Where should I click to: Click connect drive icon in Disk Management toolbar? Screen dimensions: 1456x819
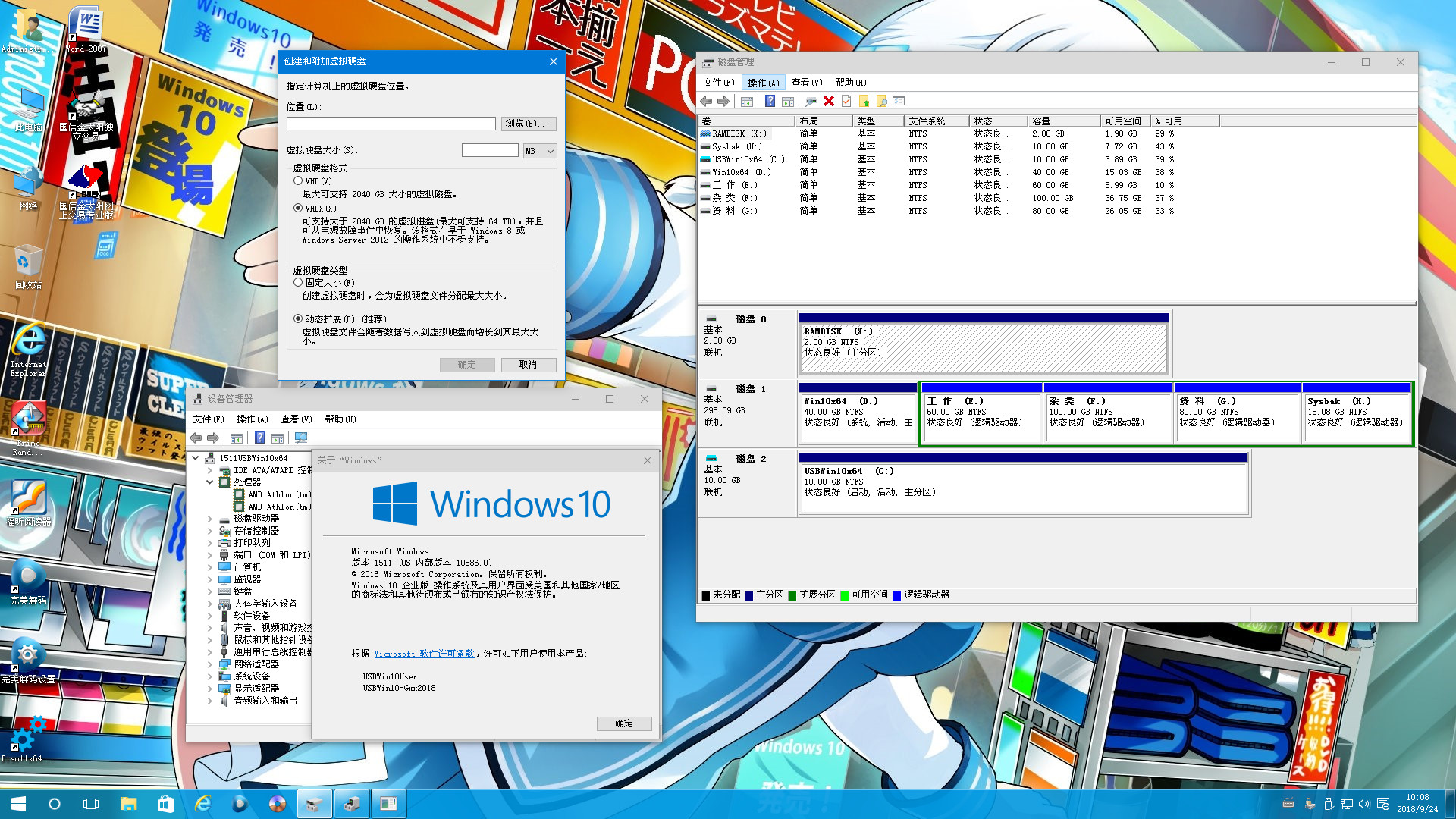tap(811, 101)
